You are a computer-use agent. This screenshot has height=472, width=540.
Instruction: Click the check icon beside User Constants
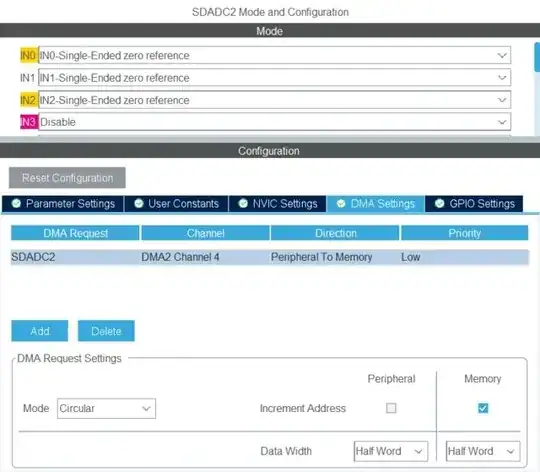(x=139, y=203)
